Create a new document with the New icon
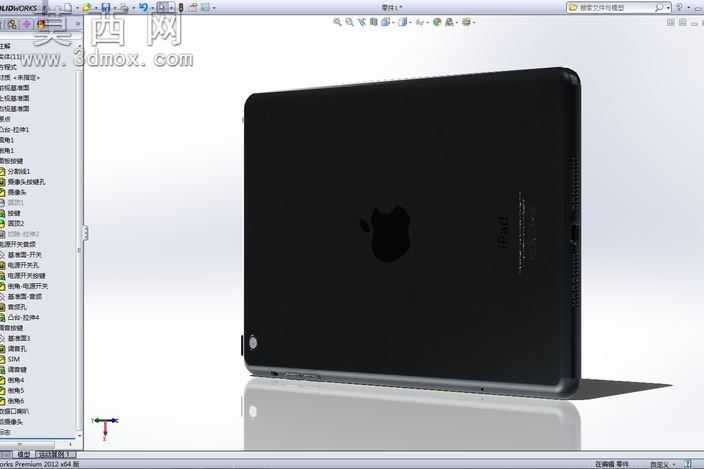The width and height of the screenshot is (704, 469). [x=67, y=8]
